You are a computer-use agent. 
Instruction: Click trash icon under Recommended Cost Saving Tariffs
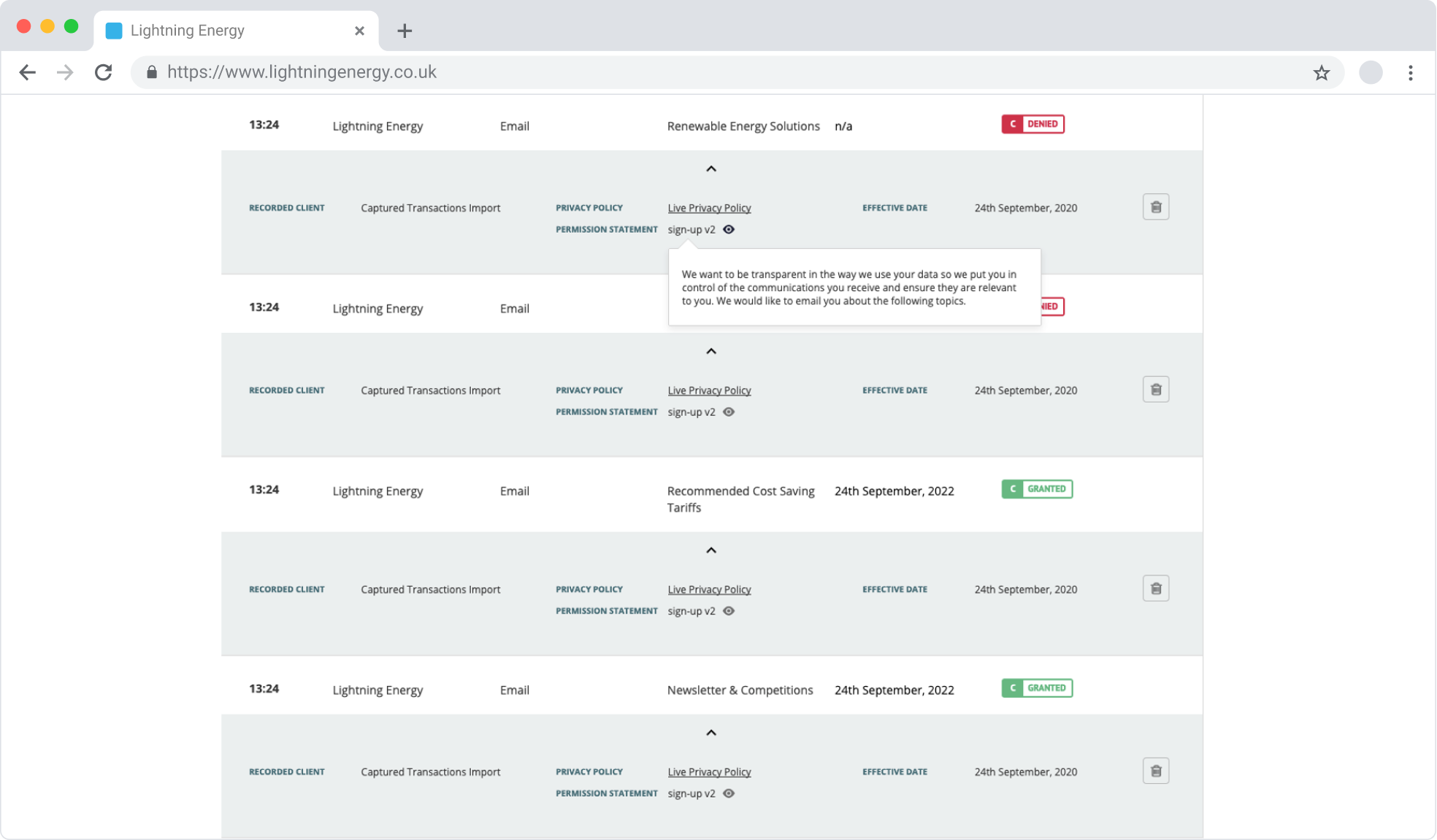coord(1155,589)
